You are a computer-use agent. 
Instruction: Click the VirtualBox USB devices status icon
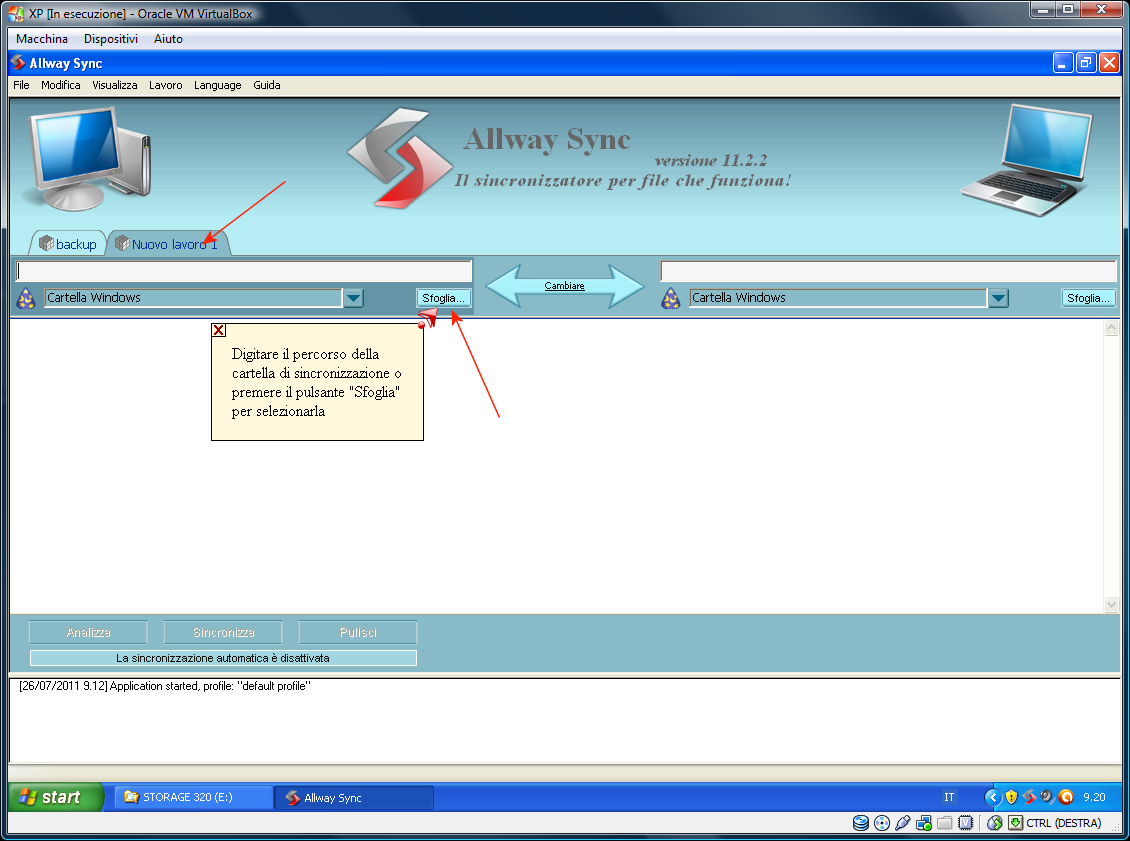point(902,823)
